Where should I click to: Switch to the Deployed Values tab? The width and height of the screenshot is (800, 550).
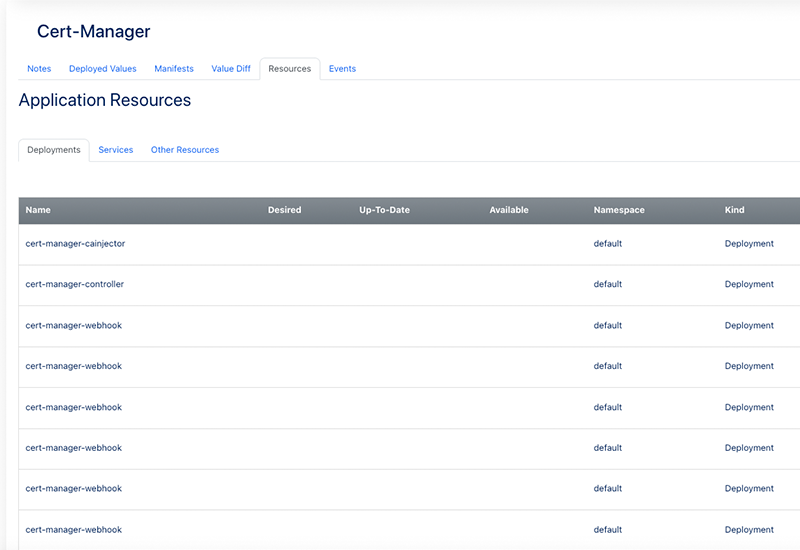coord(102,69)
